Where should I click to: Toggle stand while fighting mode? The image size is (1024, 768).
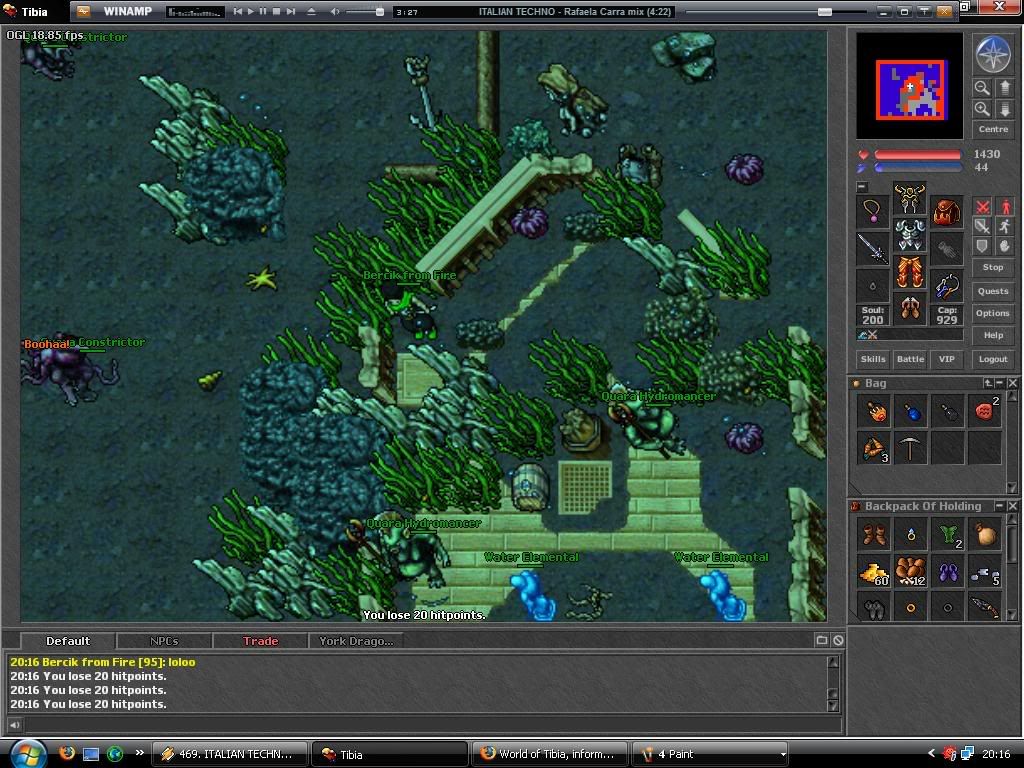(x=1004, y=207)
